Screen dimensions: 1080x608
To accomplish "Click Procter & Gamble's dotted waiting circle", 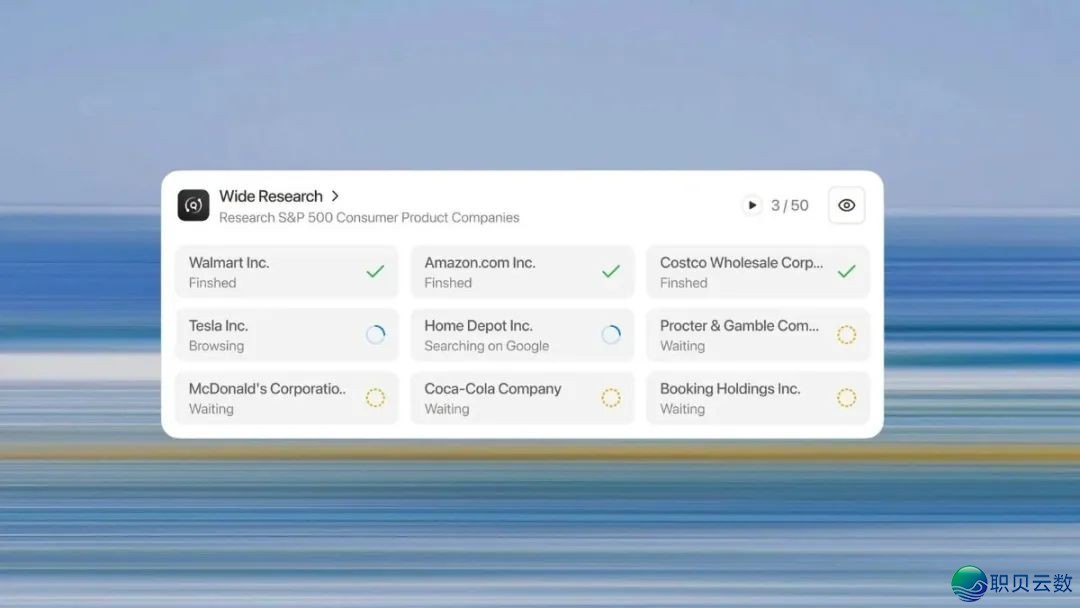I will 846,335.
